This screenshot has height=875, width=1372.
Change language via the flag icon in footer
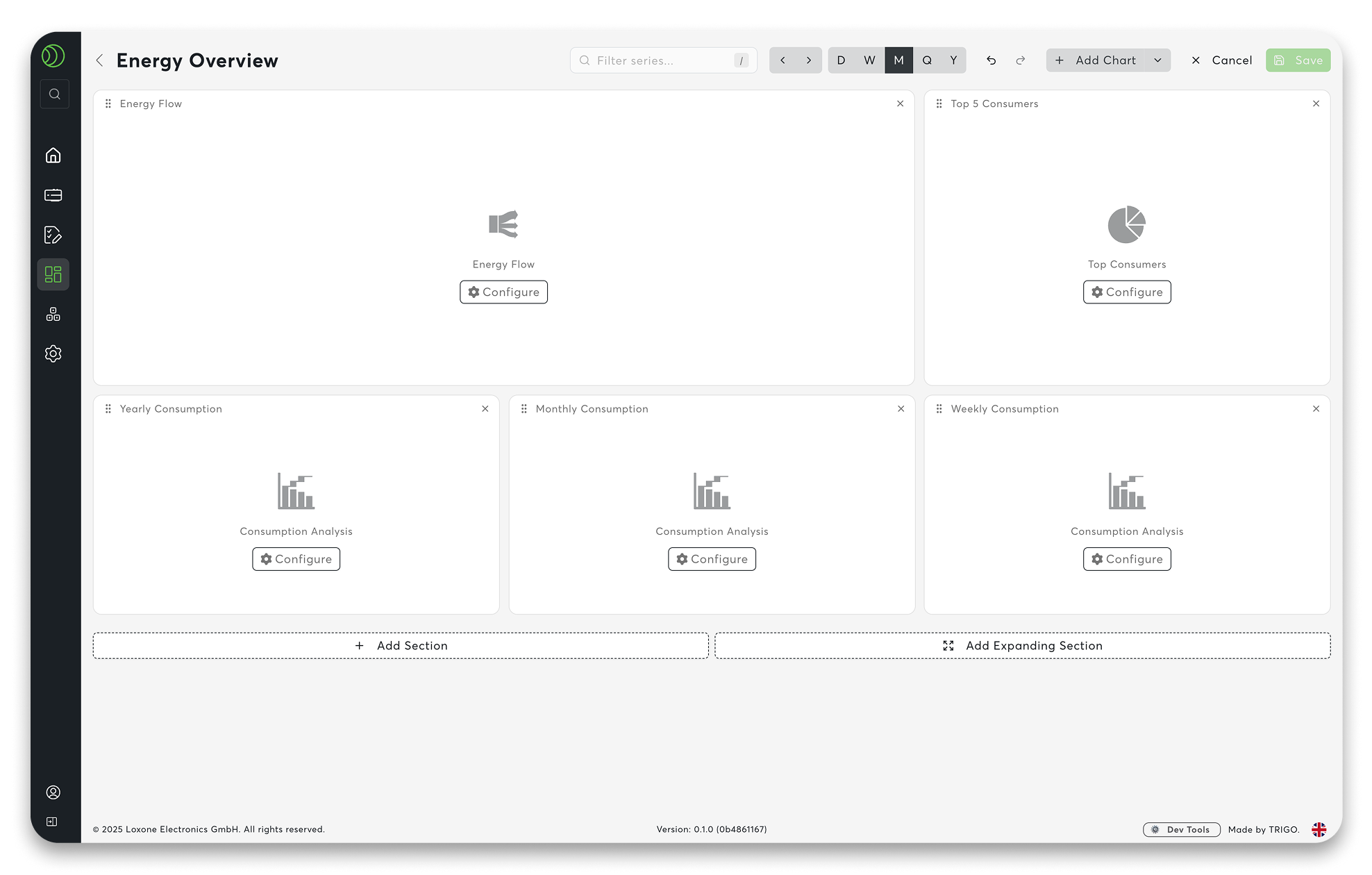(x=1320, y=829)
